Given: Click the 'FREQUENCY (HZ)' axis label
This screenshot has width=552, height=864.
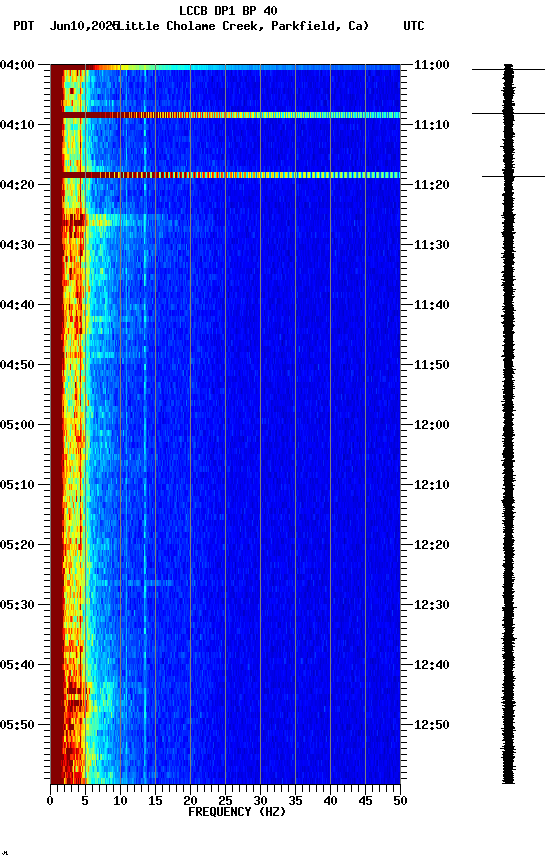Looking at the screenshot, I should tap(237, 812).
